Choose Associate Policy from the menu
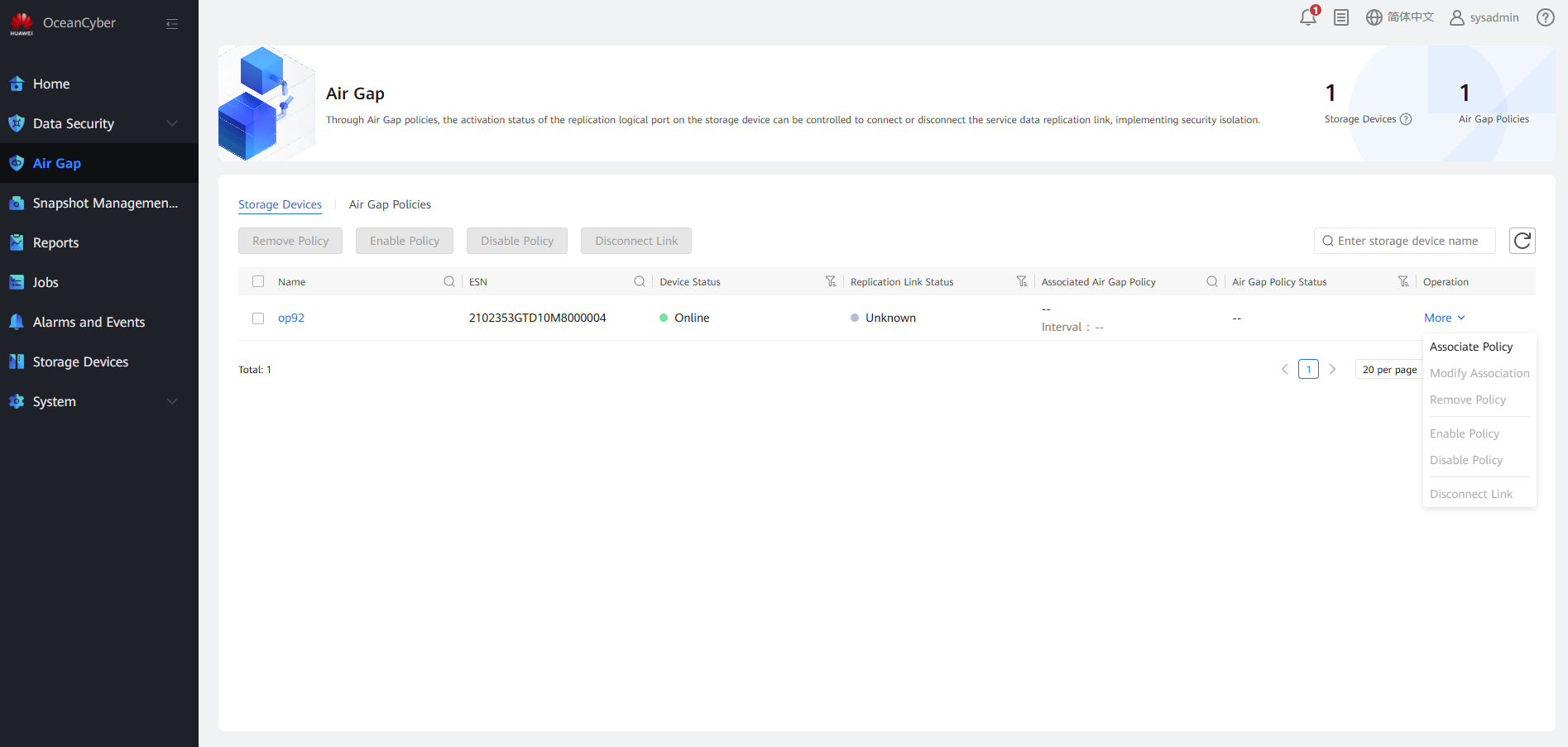The width and height of the screenshot is (1568, 747). tap(1470, 347)
